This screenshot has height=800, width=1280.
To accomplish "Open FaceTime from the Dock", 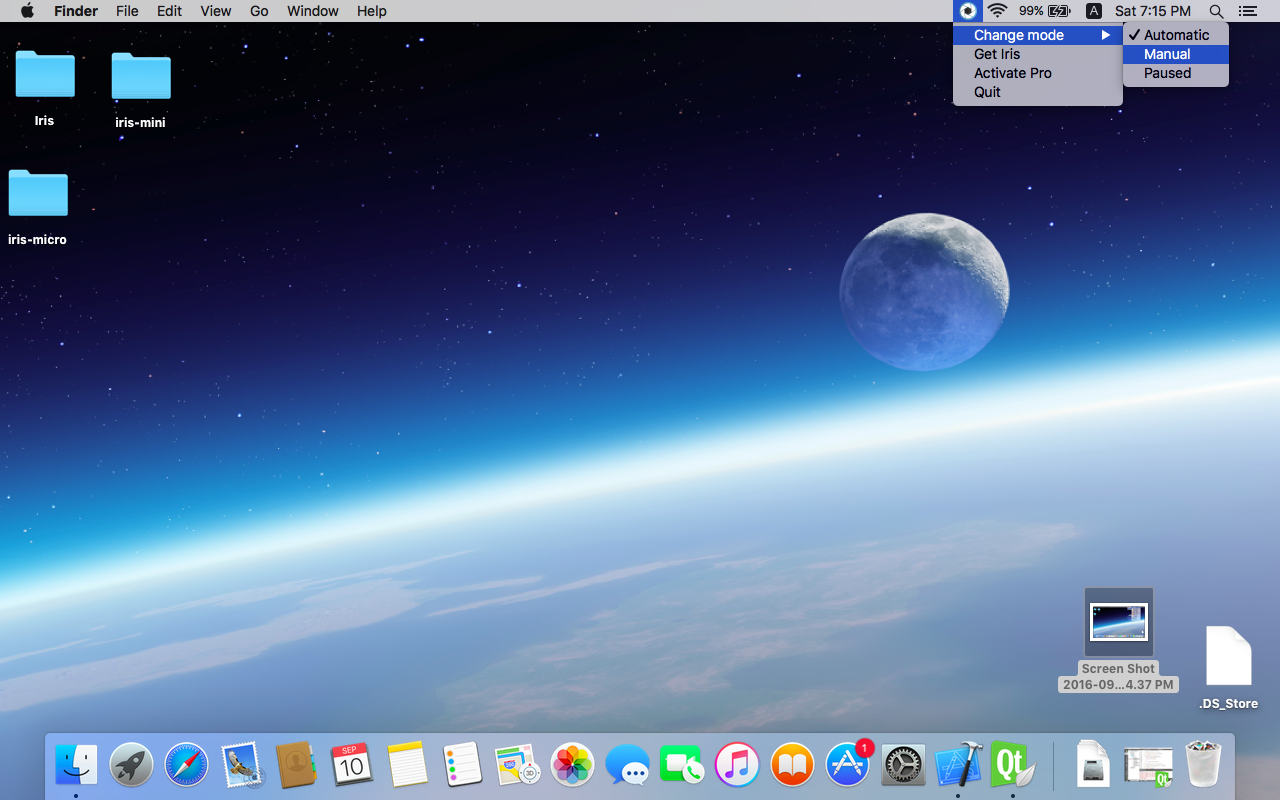I will pyautogui.click(x=682, y=766).
